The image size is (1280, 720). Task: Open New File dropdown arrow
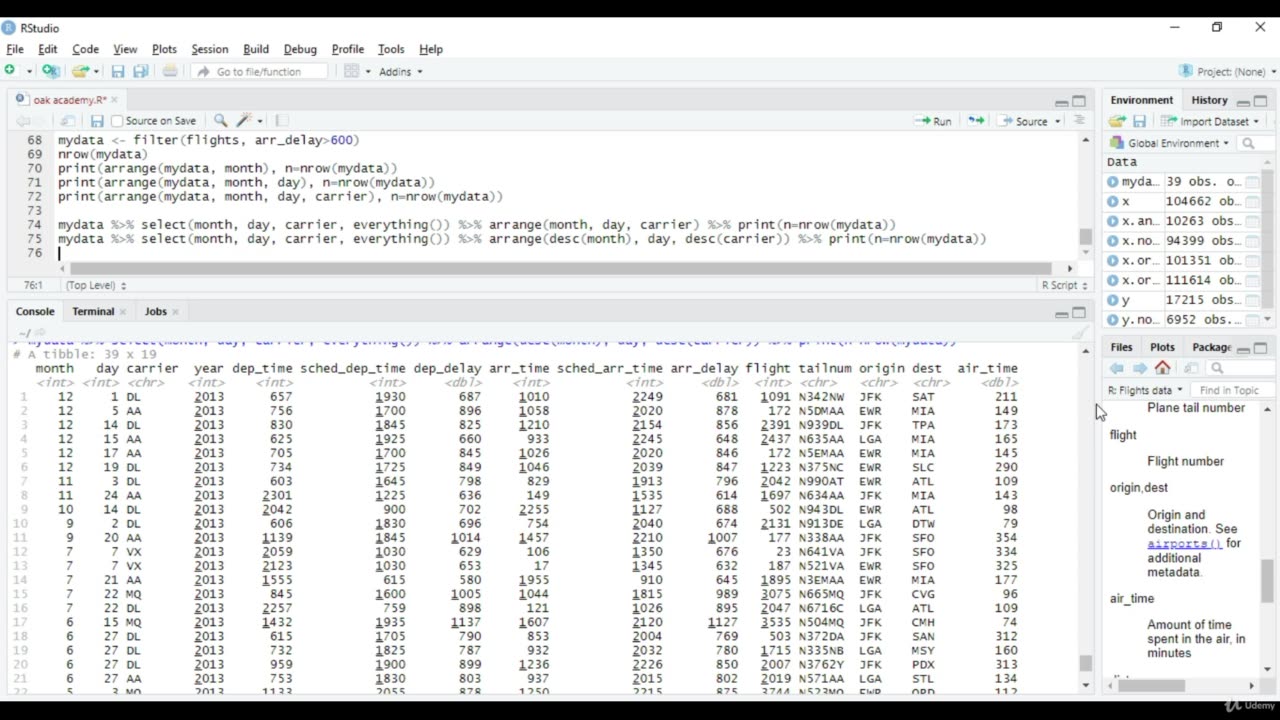29,71
